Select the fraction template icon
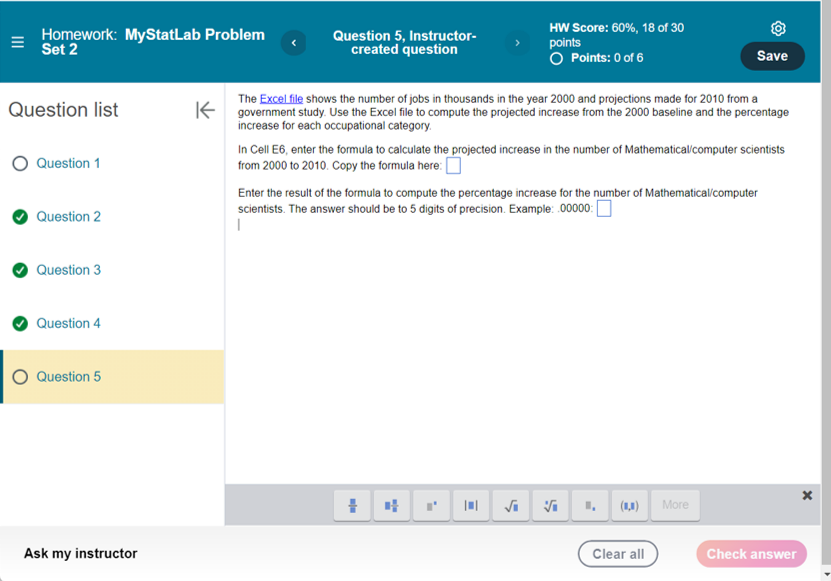Image resolution: width=831 pixels, height=581 pixels. tap(351, 505)
